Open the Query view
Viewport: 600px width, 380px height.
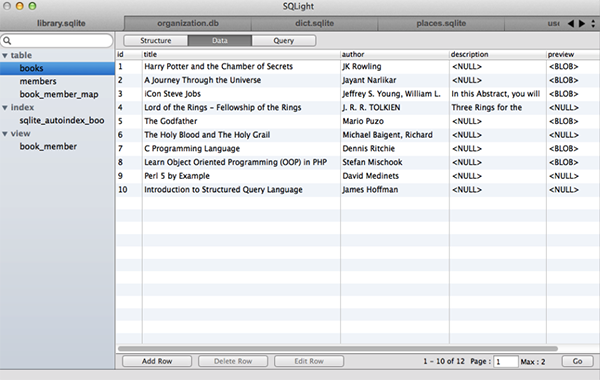pyautogui.click(x=284, y=41)
